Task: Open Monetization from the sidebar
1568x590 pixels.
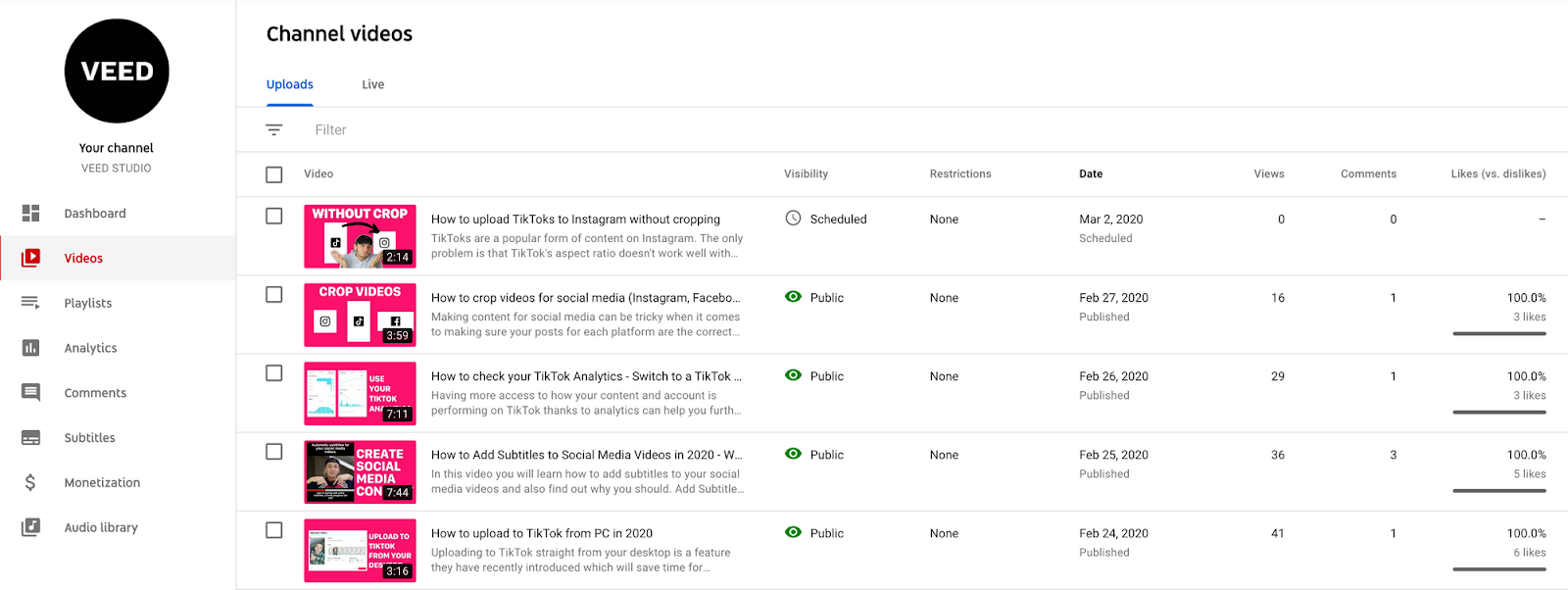Action: coord(118,482)
